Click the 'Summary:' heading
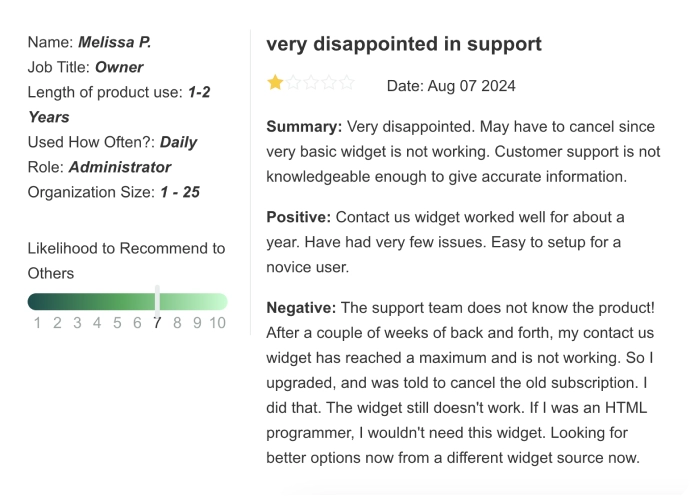 click(x=304, y=127)
